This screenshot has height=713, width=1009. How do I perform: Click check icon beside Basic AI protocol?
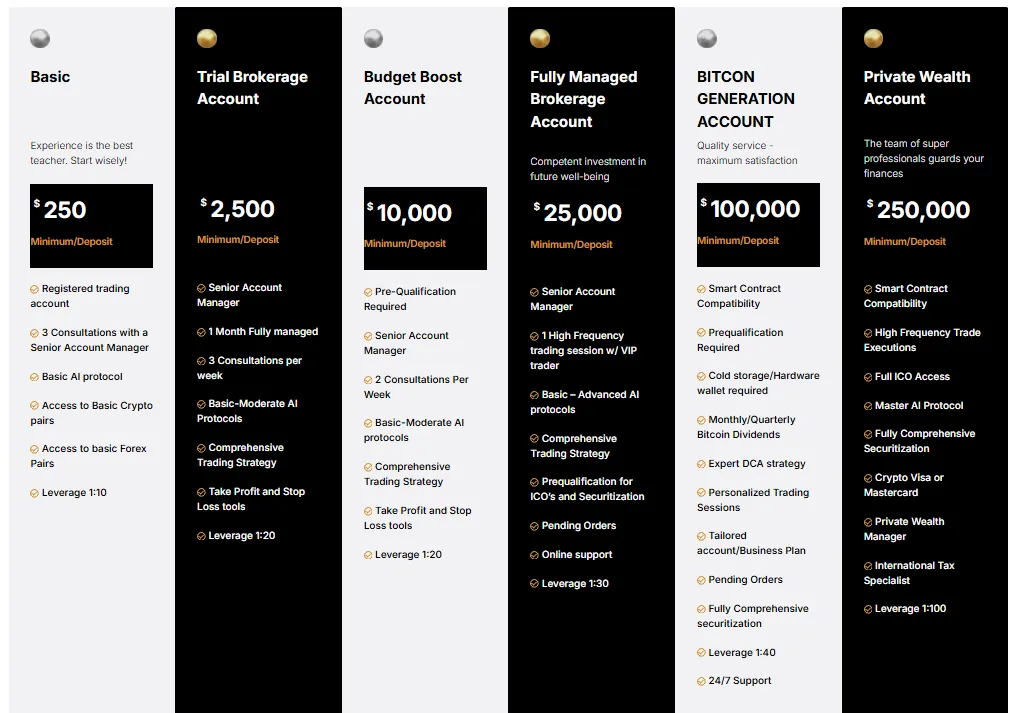[x=35, y=377]
